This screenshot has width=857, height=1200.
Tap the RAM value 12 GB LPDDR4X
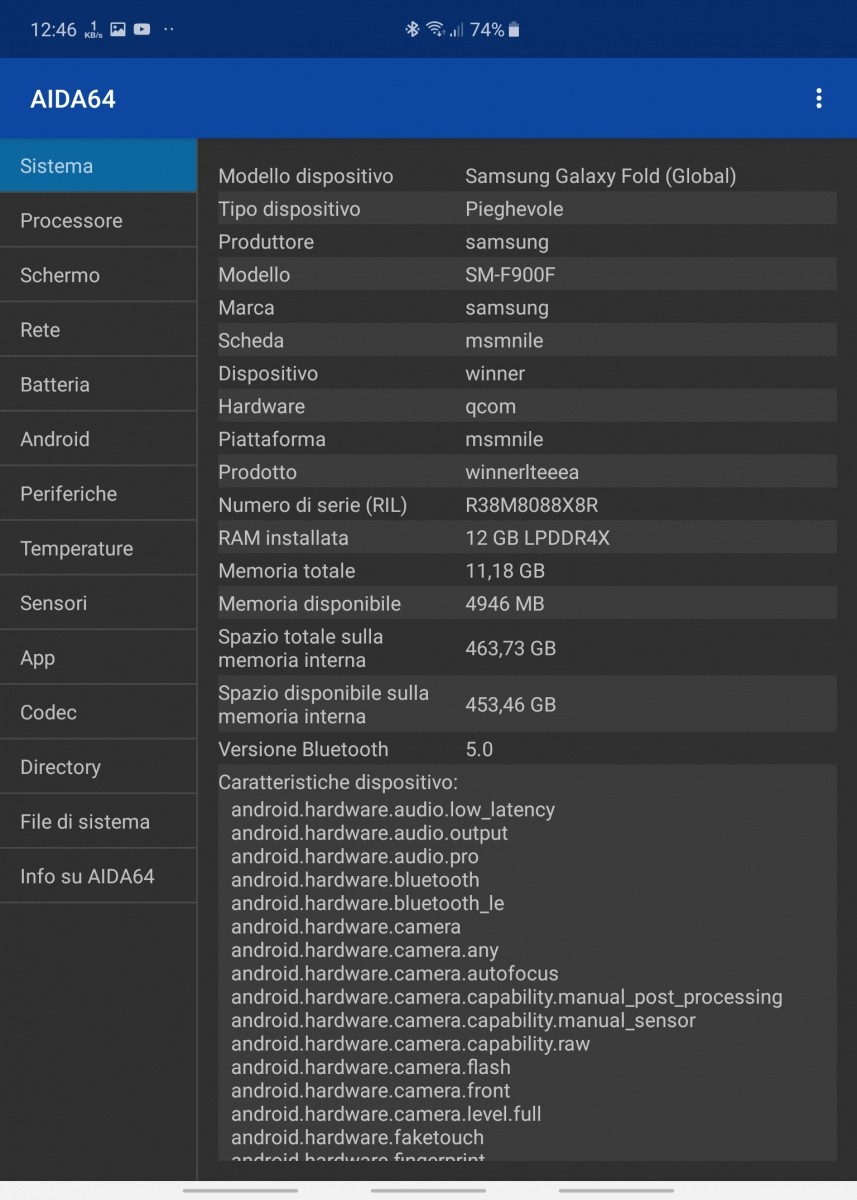pyautogui.click(x=537, y=538)
